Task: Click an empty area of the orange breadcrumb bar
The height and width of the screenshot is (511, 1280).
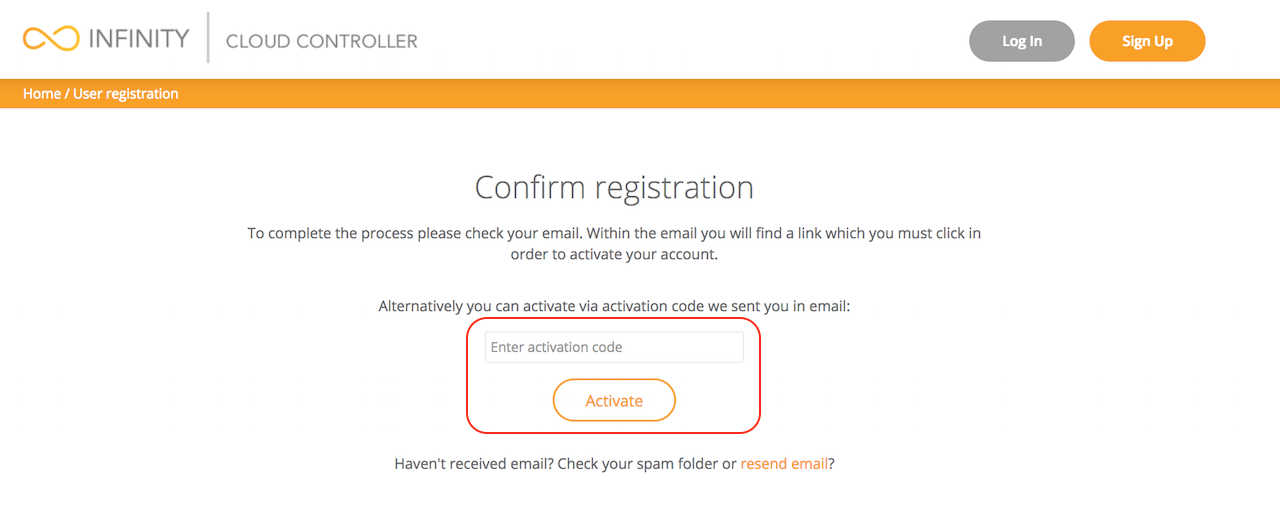Action: point(700,94)
